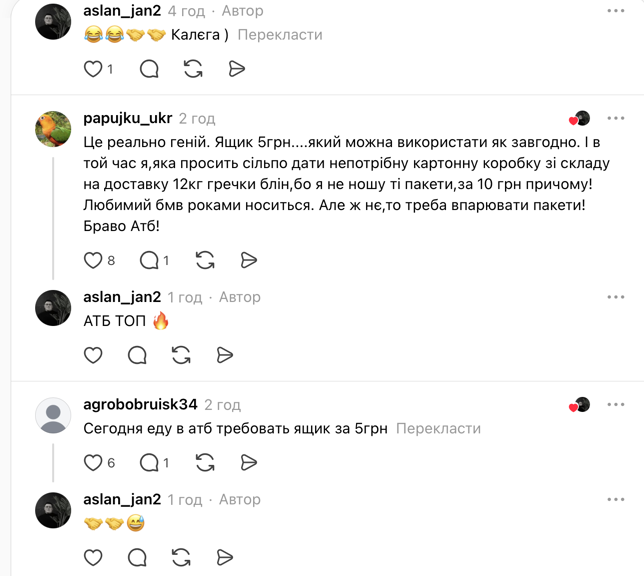
Task: Like the papujku_ukr comment with 8 likes
Action: 93,260
